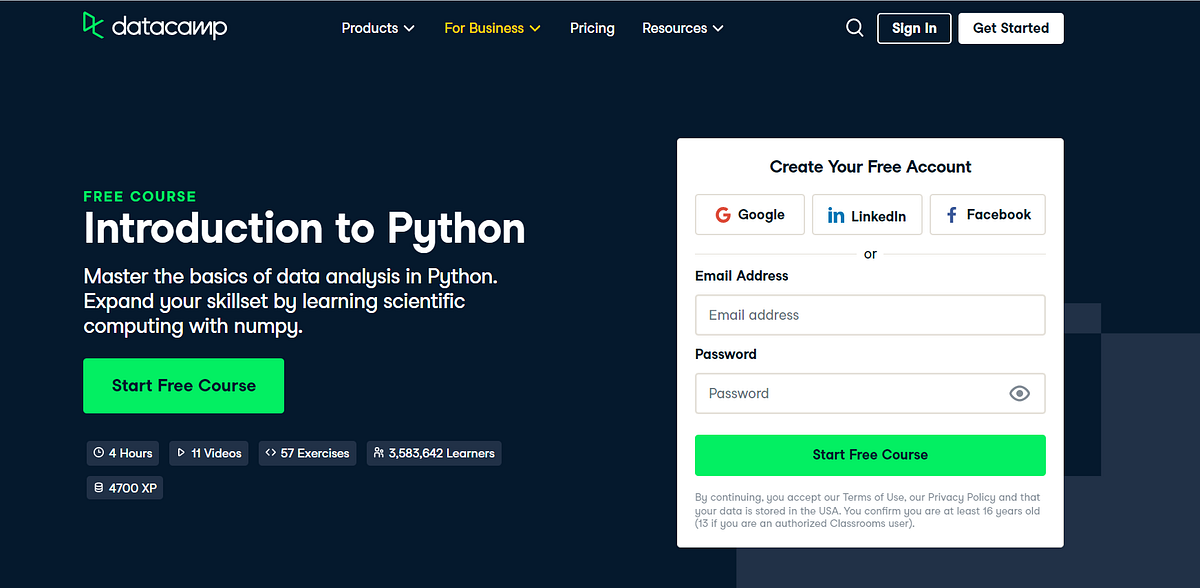The height and width of the screenshot is (588, 1200).
Task: Click the learners icon beside 3,583,642
Action: [x=377, y=453]
